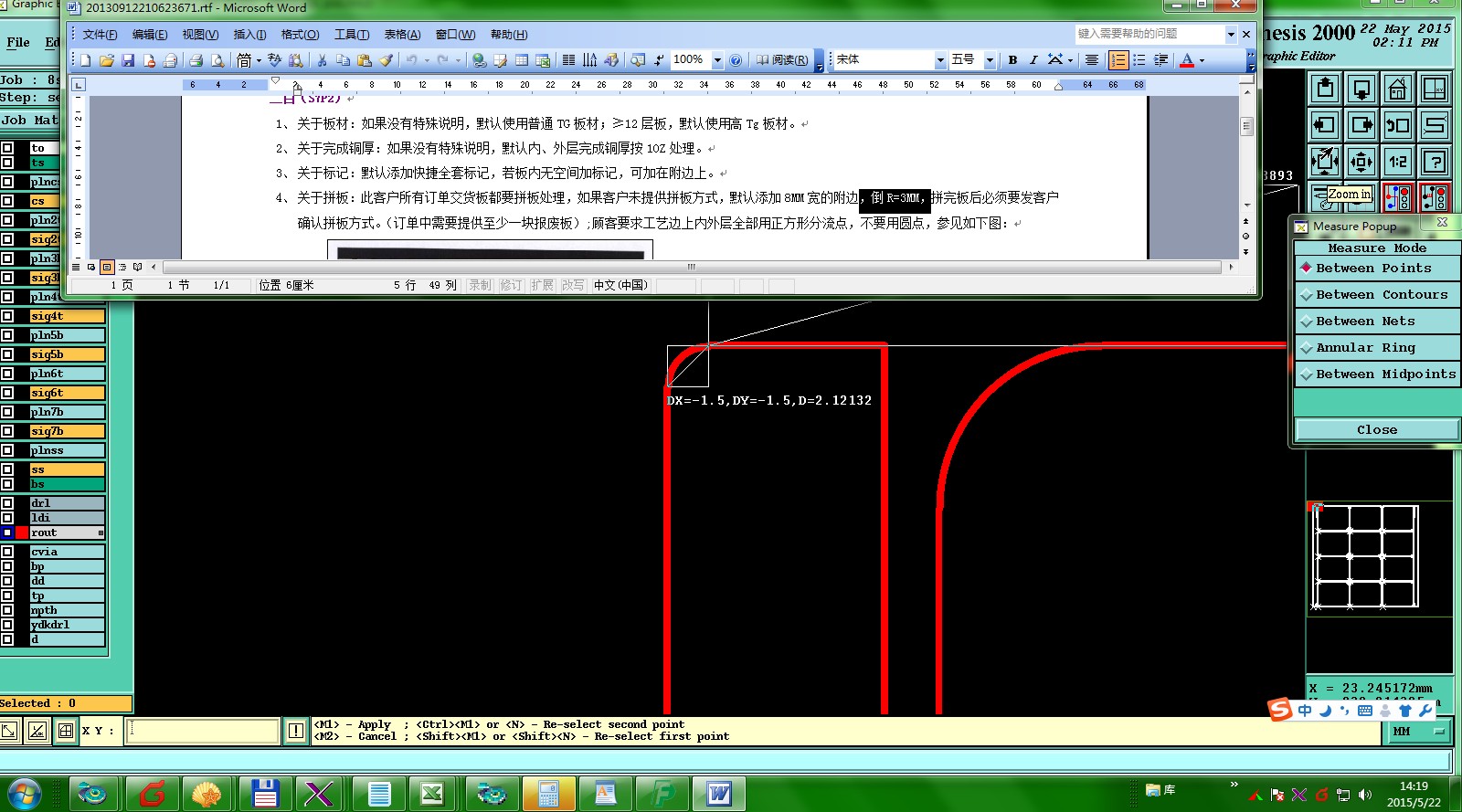The image size is (1462, 812).
Task: Select Between Midpoints measure mode
Action: pyautogui.click(x=1378, y=374)
